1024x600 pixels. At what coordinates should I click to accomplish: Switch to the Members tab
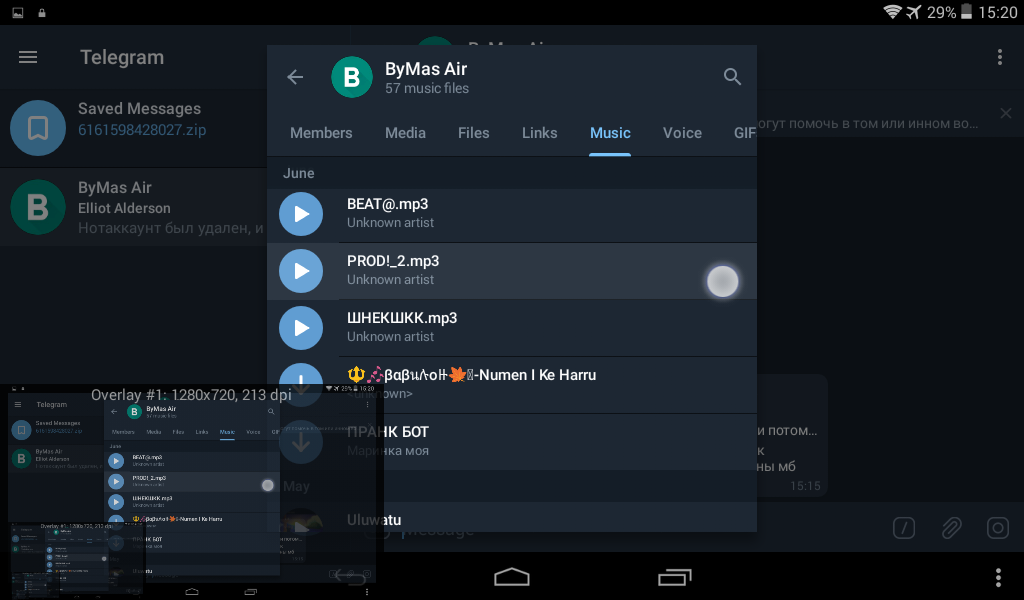(x=321, y=133)
